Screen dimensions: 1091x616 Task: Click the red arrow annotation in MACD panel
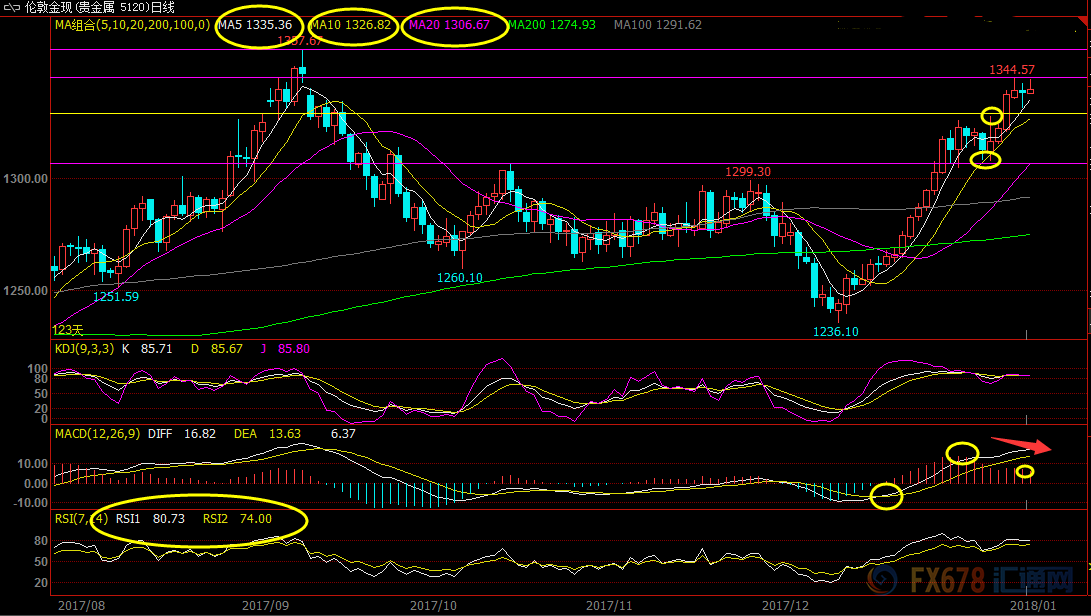click(1021, 444)
